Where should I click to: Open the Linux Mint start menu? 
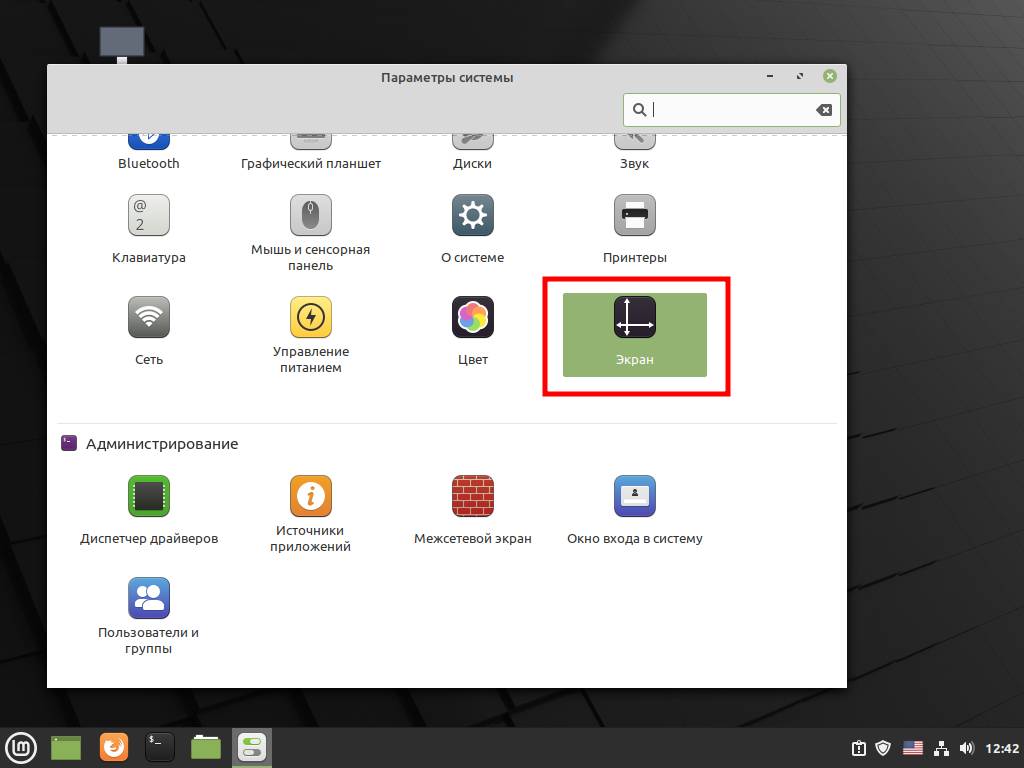click(21, 747)
